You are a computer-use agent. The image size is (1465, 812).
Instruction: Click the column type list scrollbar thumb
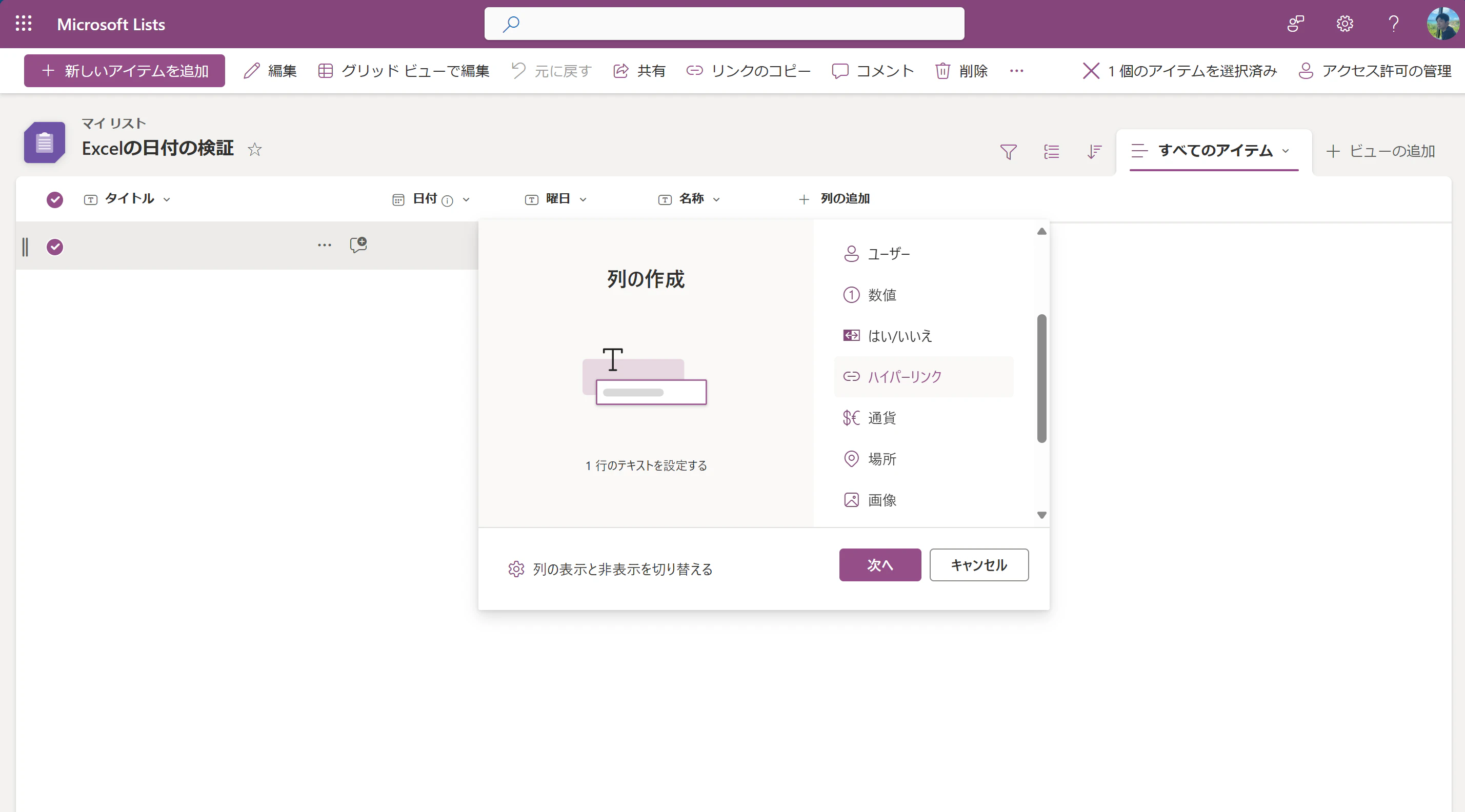point(1041,378)
